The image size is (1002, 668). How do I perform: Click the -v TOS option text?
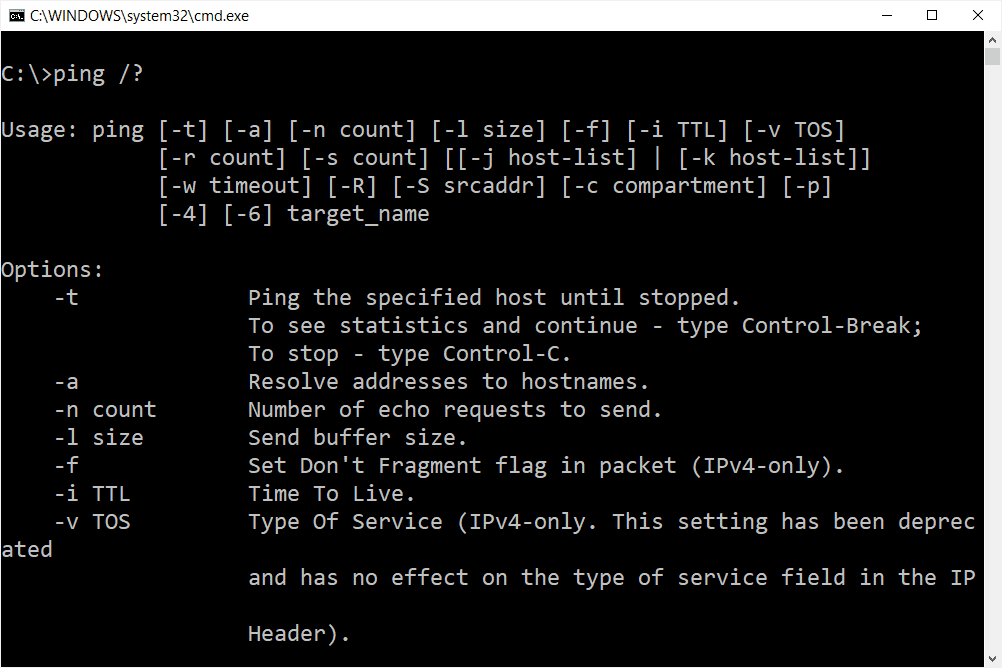pyautogui.click(x=92, y=521)
